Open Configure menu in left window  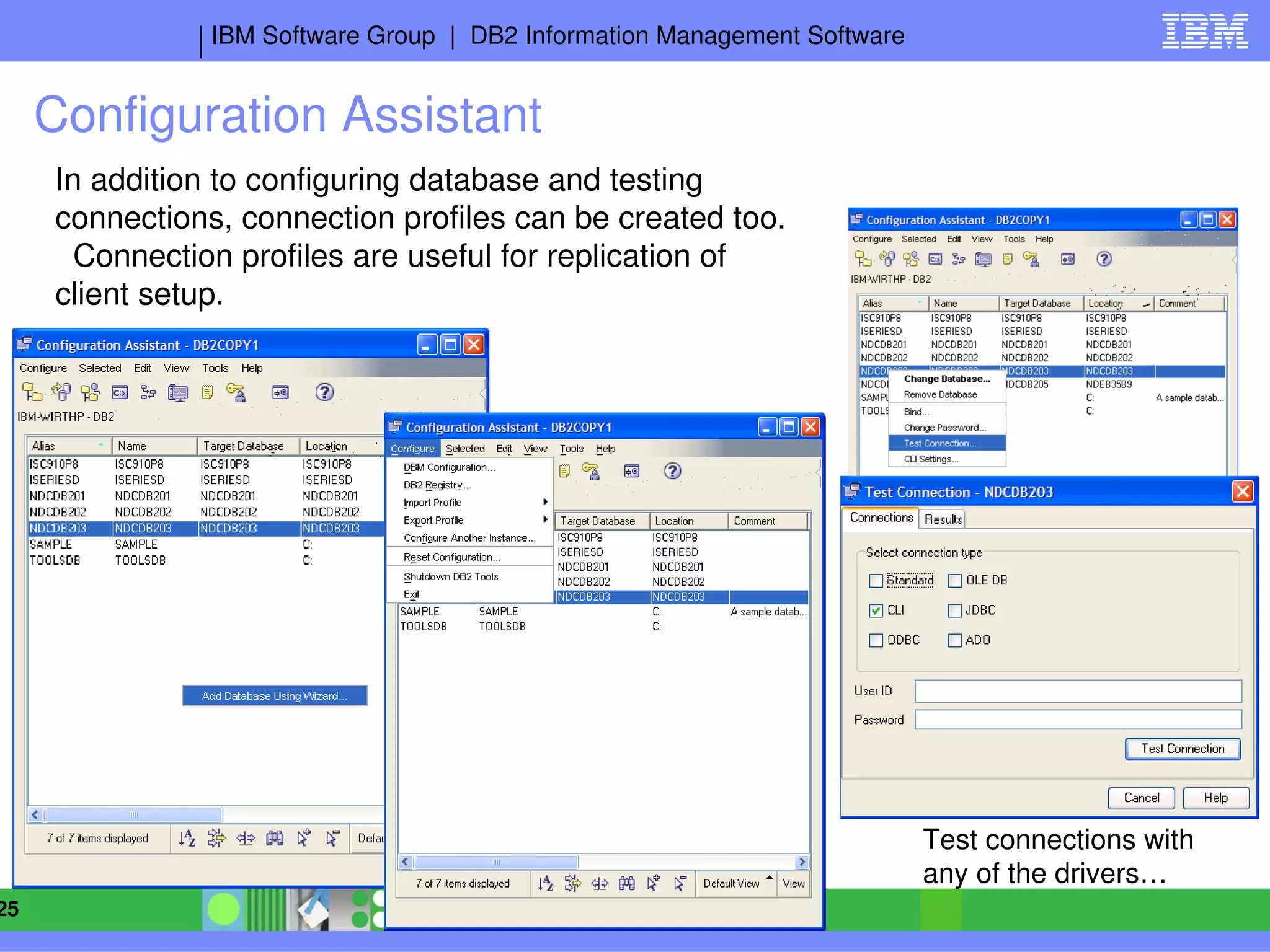[x=43, y=368]
